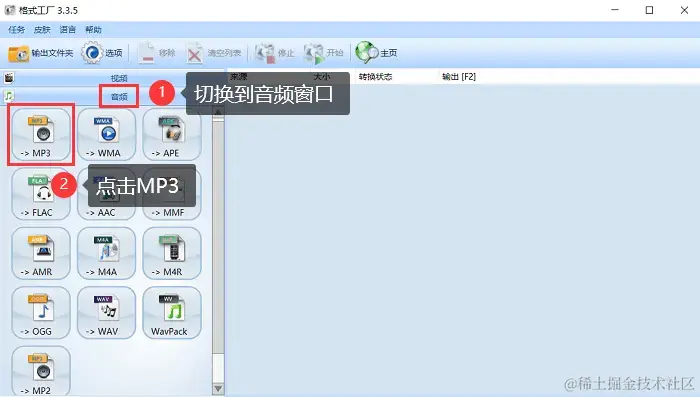
Task: Select the -> MMF conversion icon
Action: coord(172,194)
